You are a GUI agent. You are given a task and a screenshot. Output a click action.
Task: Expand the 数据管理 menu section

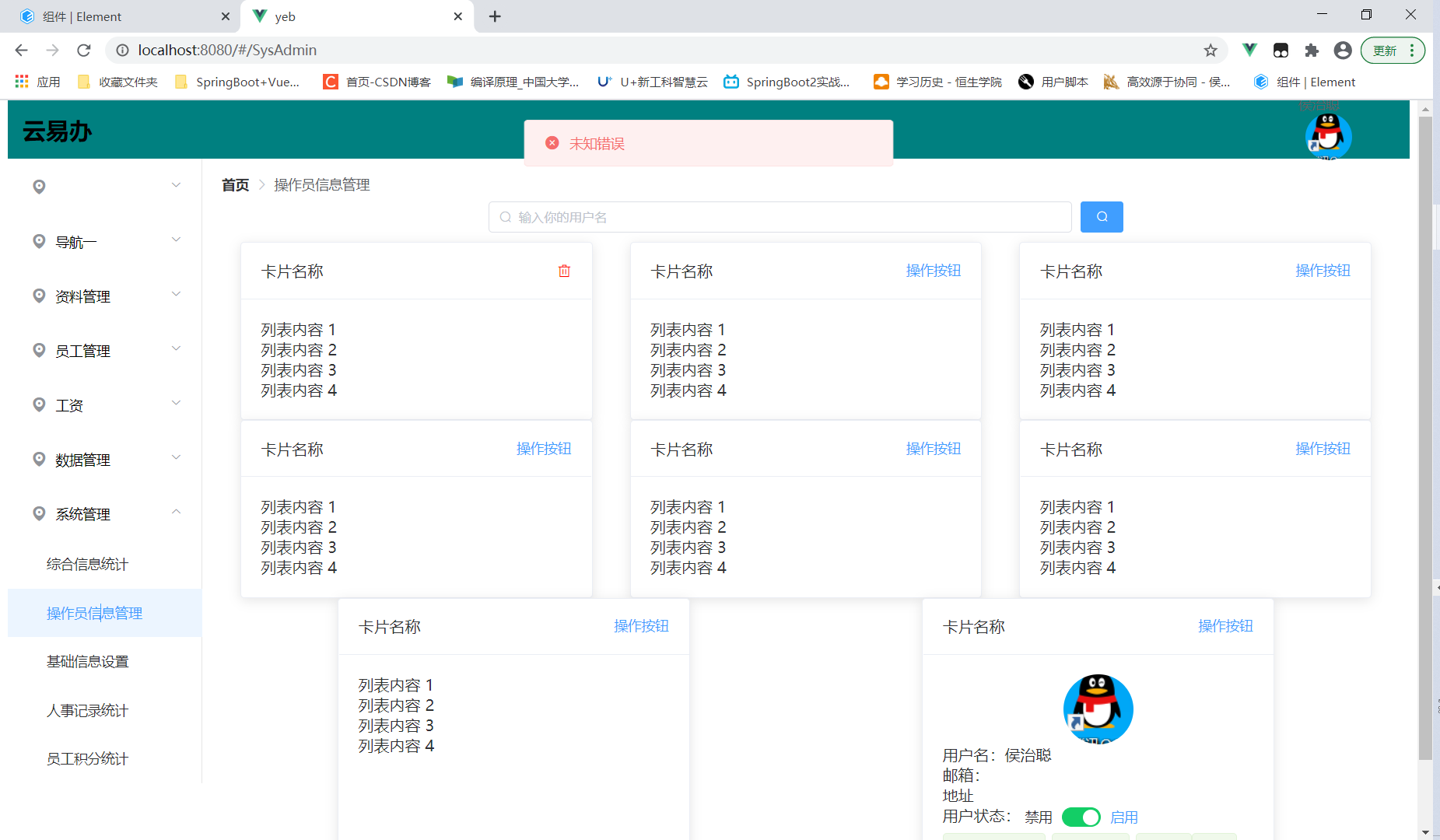tap(82, 459)
